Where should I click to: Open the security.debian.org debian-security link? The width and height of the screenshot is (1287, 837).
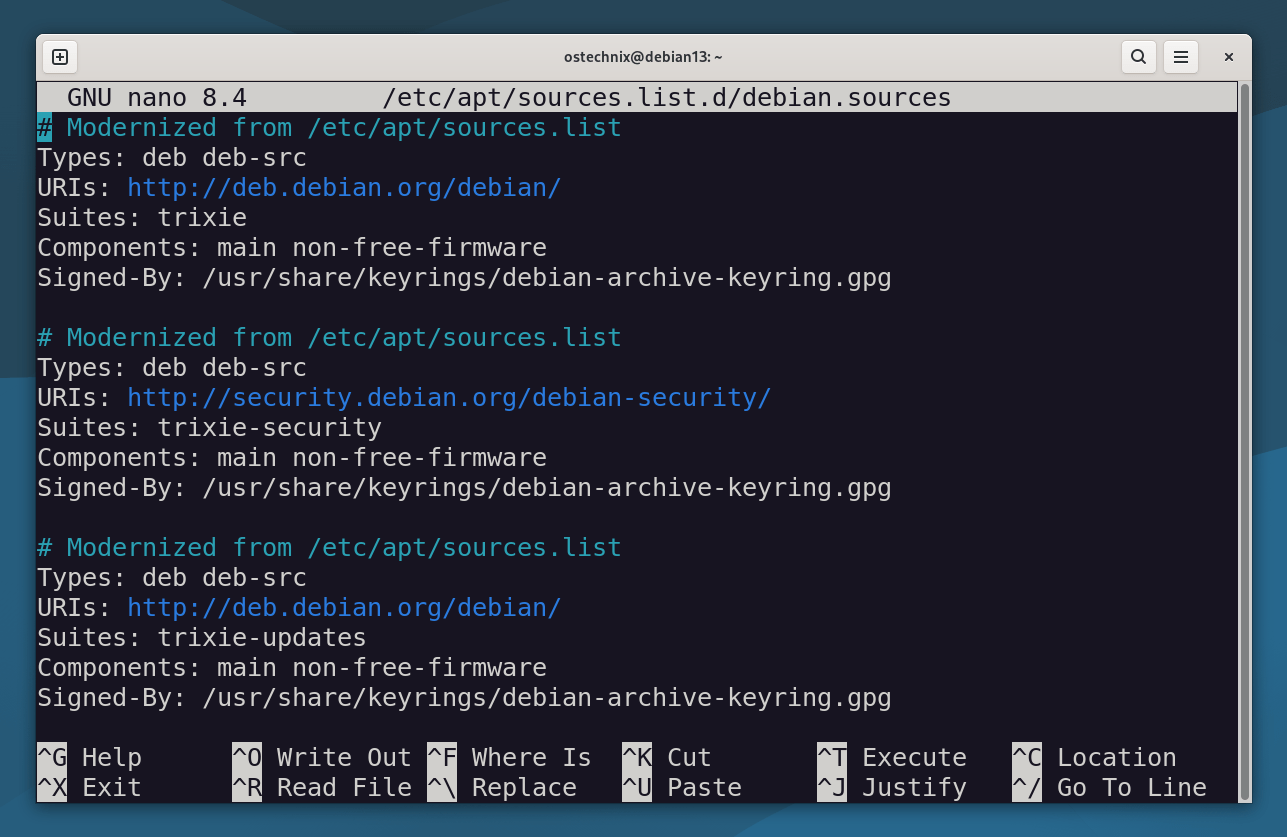tap(448, 397)
